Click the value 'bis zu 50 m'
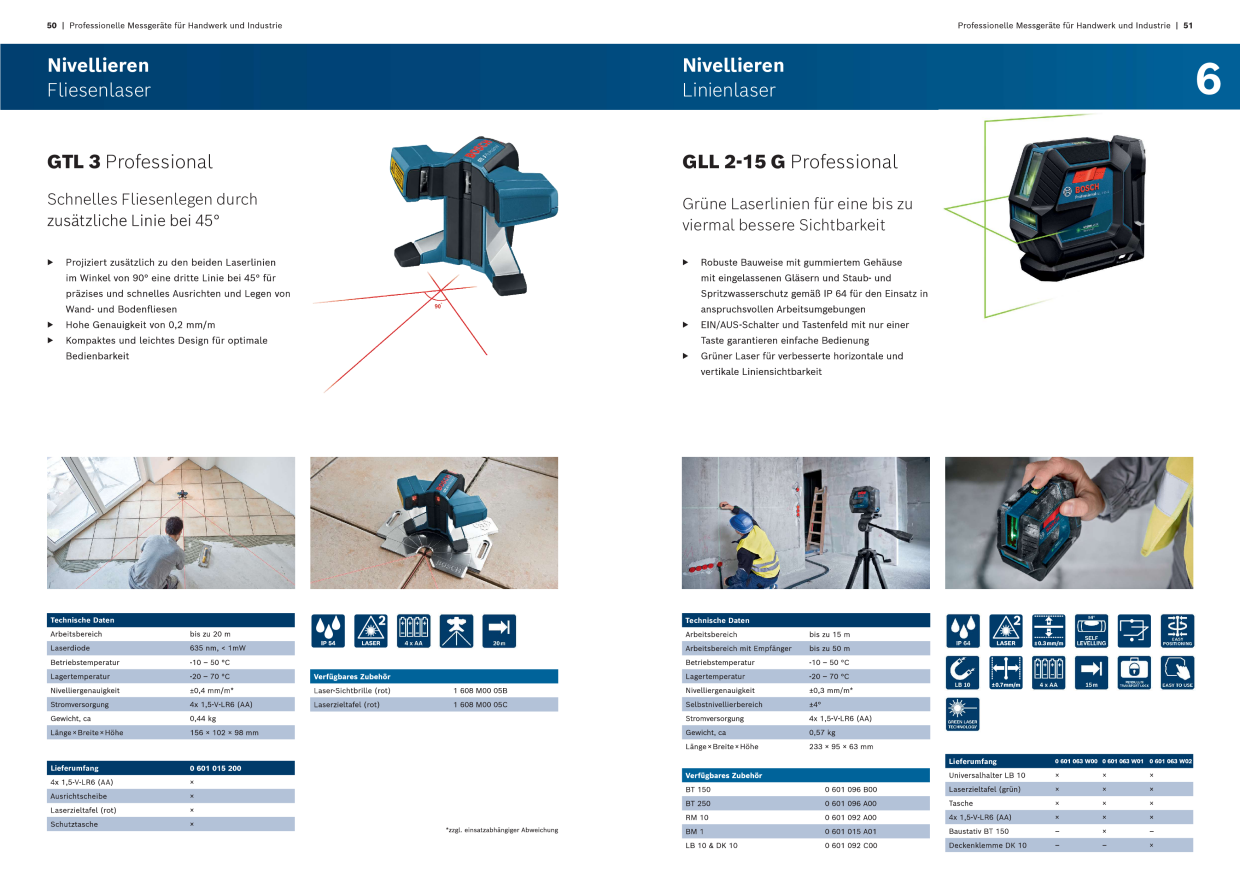 (830, 648)
